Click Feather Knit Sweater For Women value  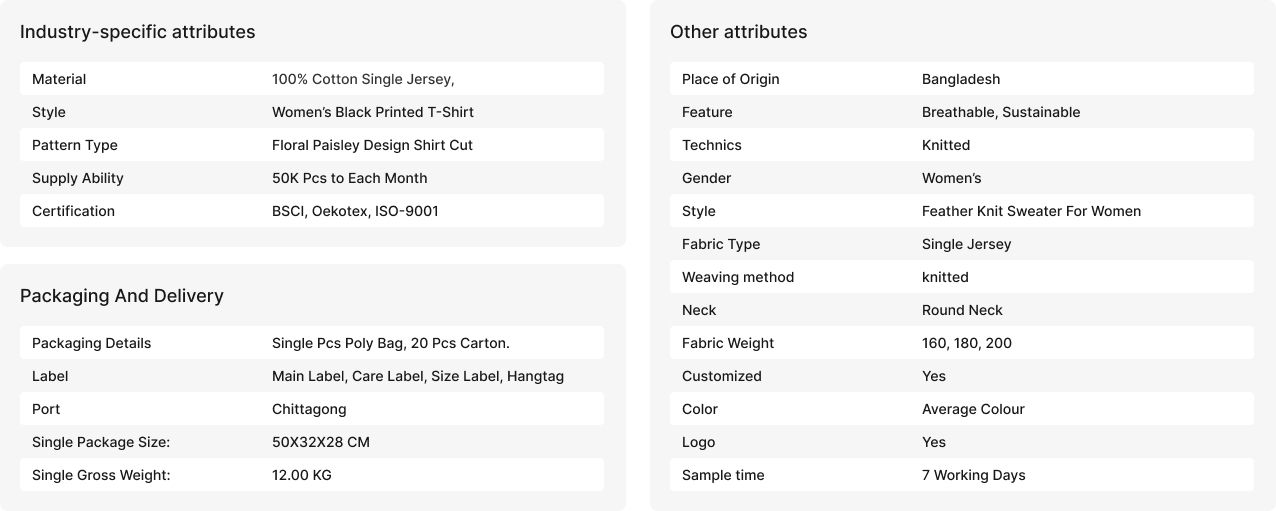(x=1031, y=211)
